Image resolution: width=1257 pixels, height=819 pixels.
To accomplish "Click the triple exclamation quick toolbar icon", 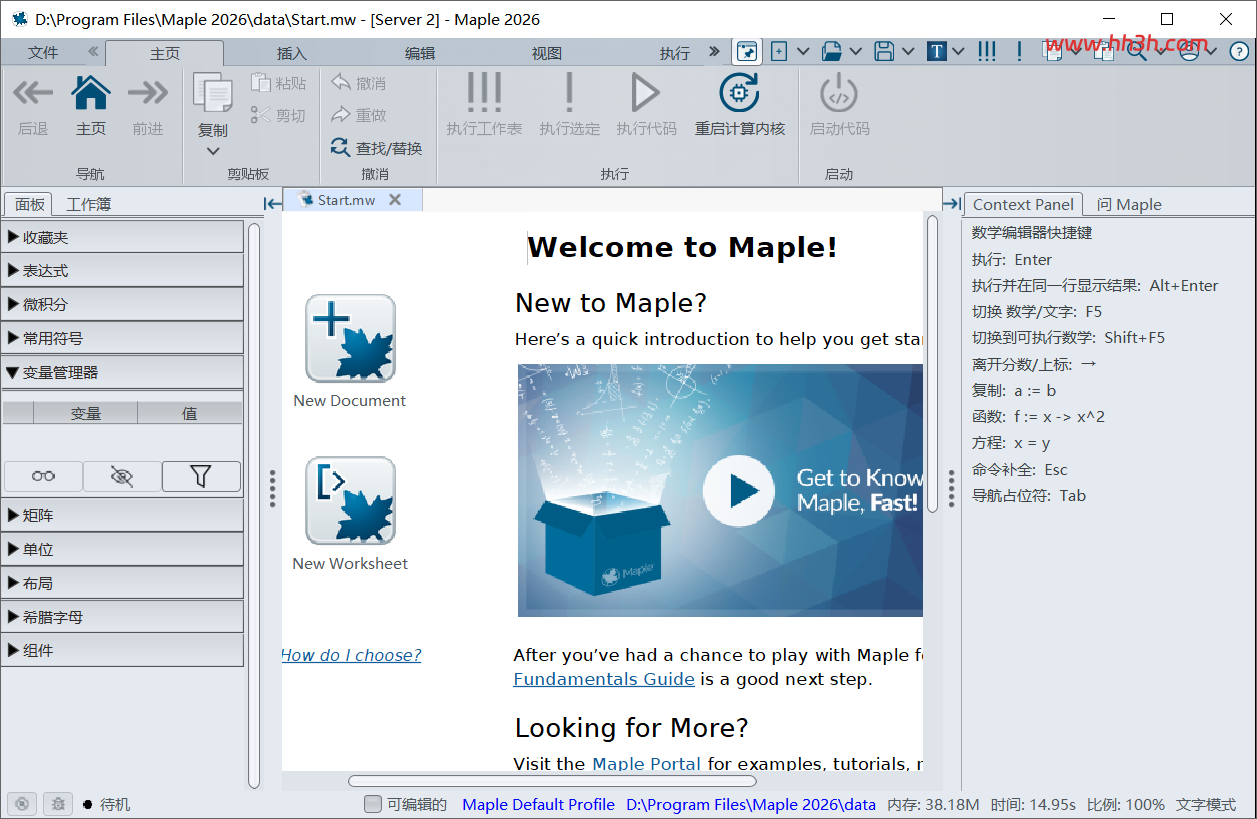I will point(987,51).
